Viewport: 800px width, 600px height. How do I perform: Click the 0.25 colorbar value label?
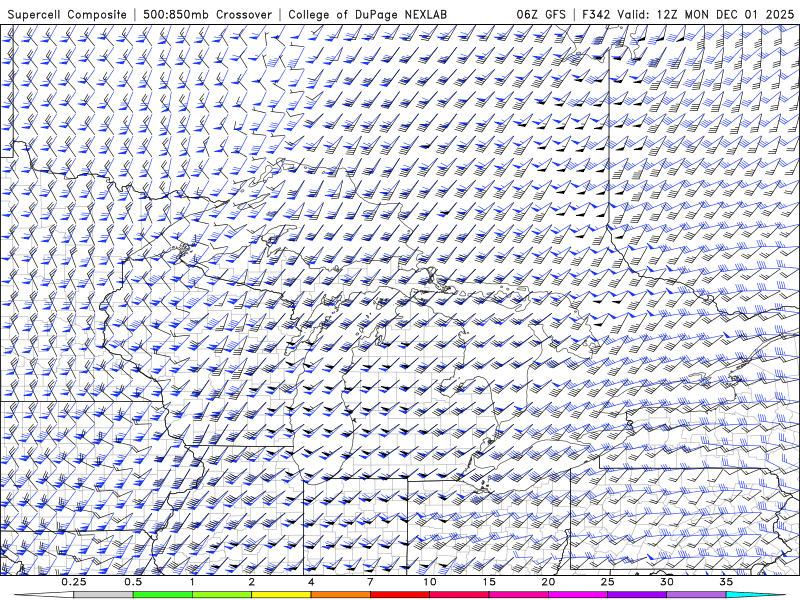[x=74, y=582]
